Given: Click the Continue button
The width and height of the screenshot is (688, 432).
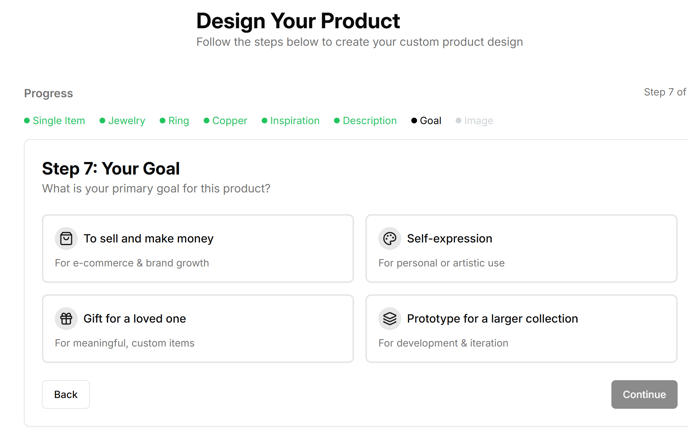Looking at the screenshot, I should pyautogui.click(x=644, y=394).
